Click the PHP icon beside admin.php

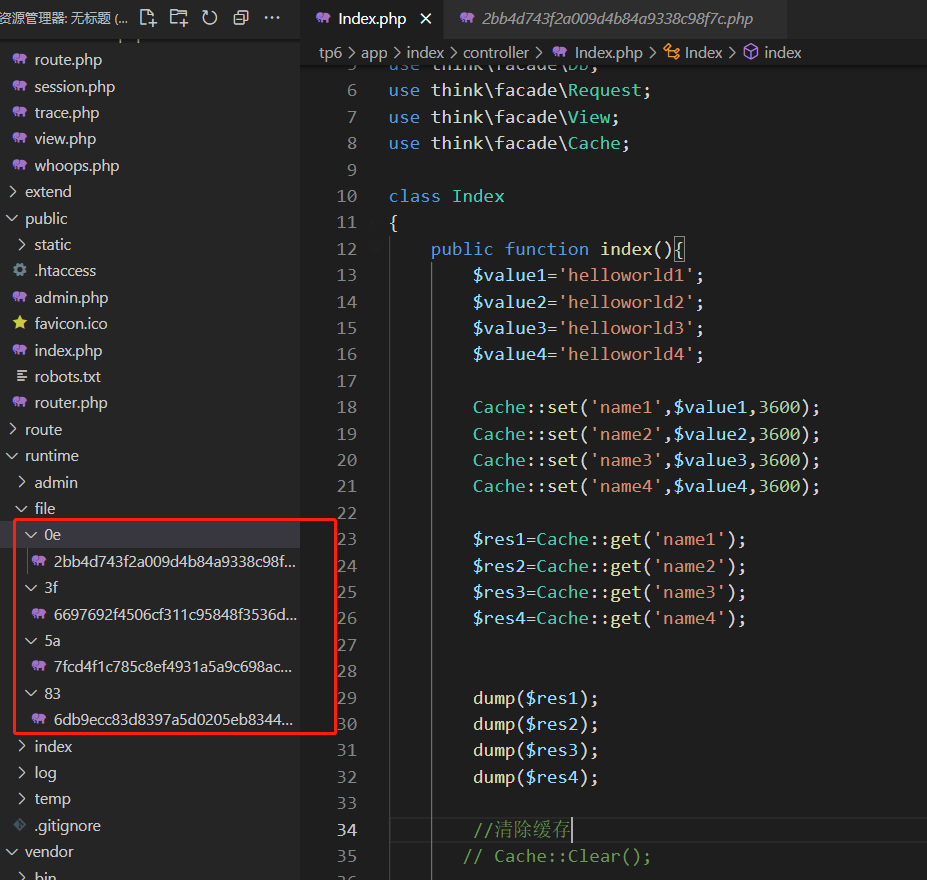tap(20, 296)
